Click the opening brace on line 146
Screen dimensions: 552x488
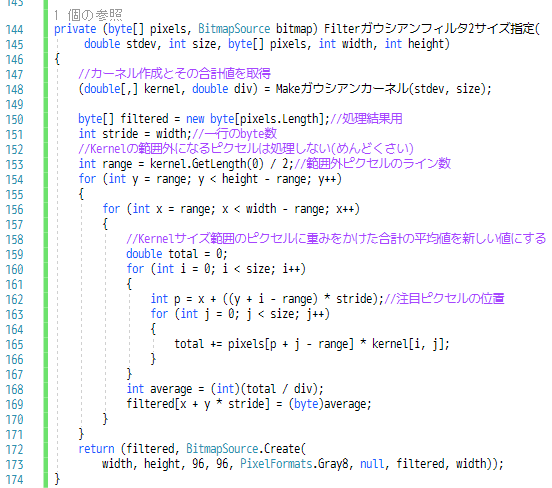coord(57,59)
